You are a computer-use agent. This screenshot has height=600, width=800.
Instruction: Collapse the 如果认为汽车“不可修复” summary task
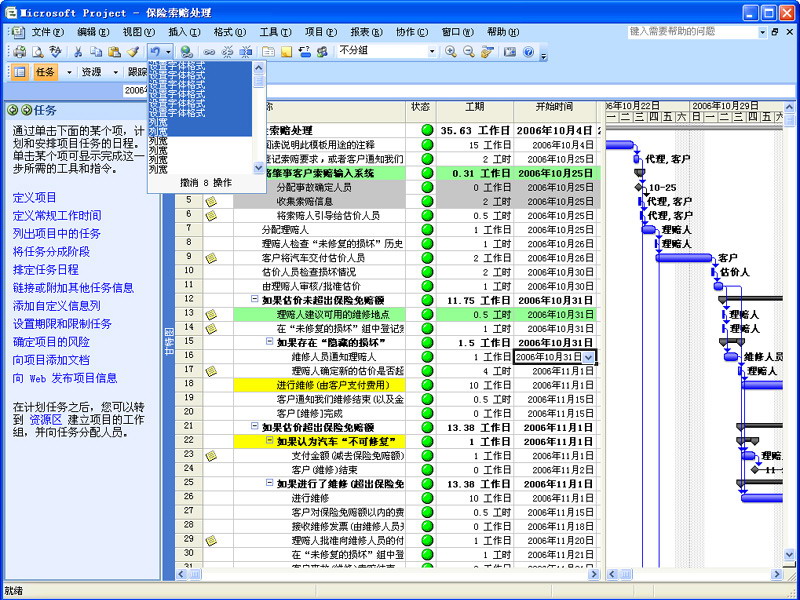tap(269, 441)
